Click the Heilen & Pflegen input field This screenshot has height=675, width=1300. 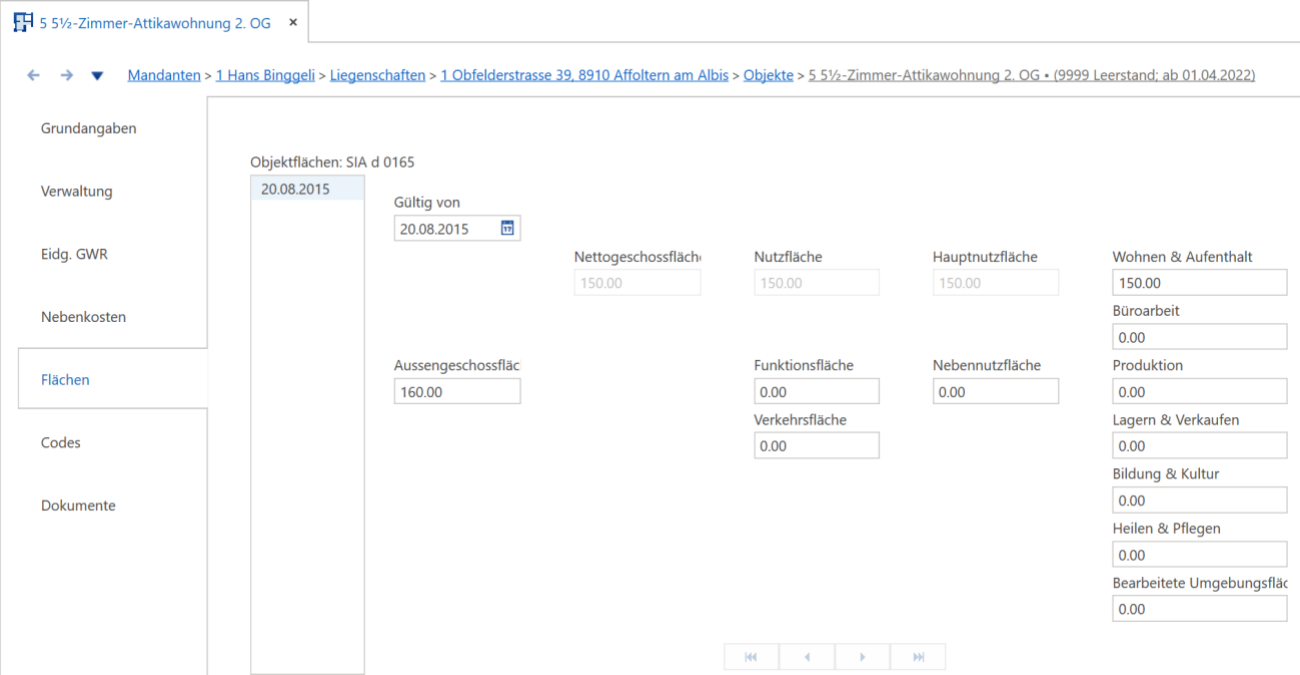[x=1200, y=555]
